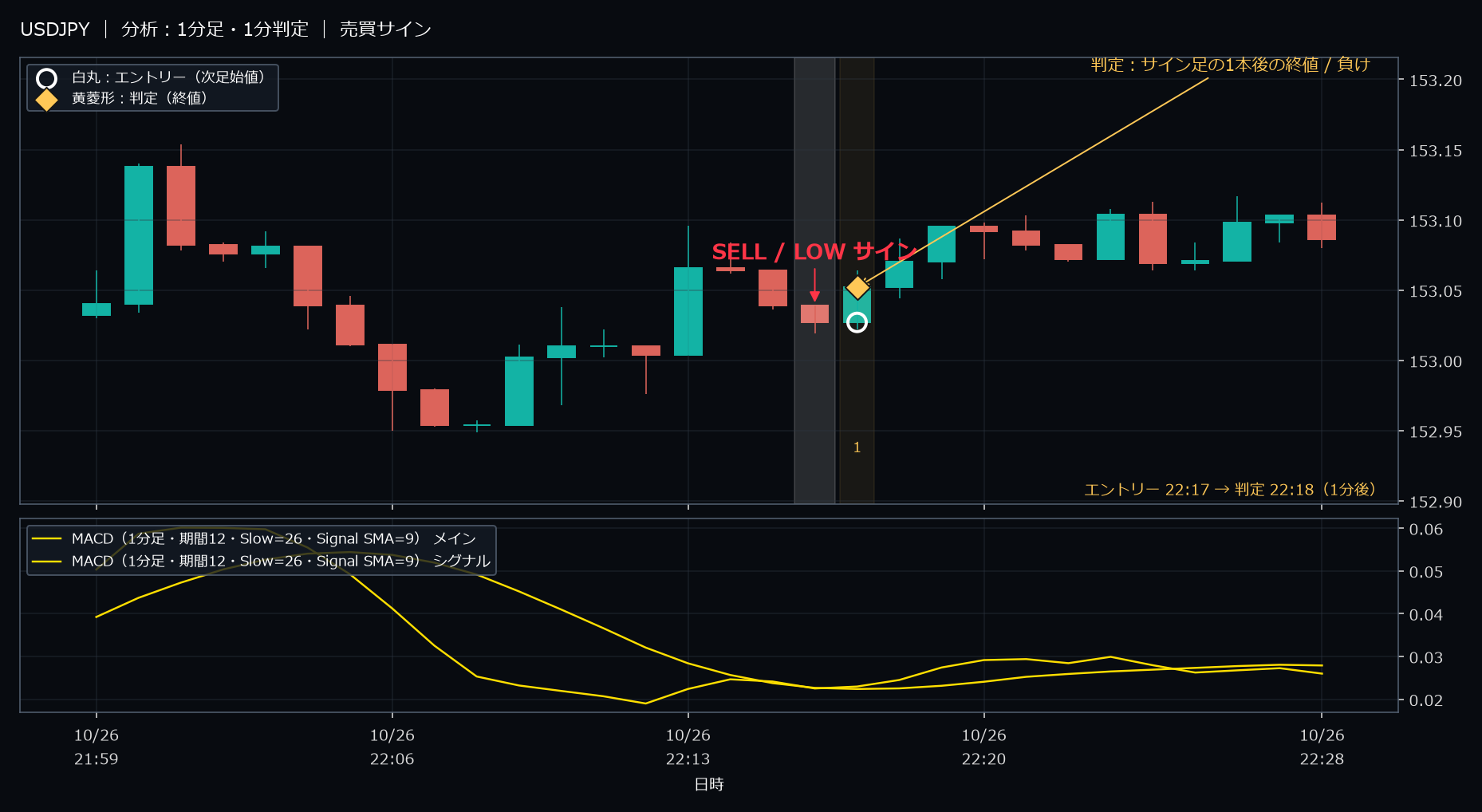Click the 152.95 price axis label
1482x812 pixels.
click(1436, 432)
